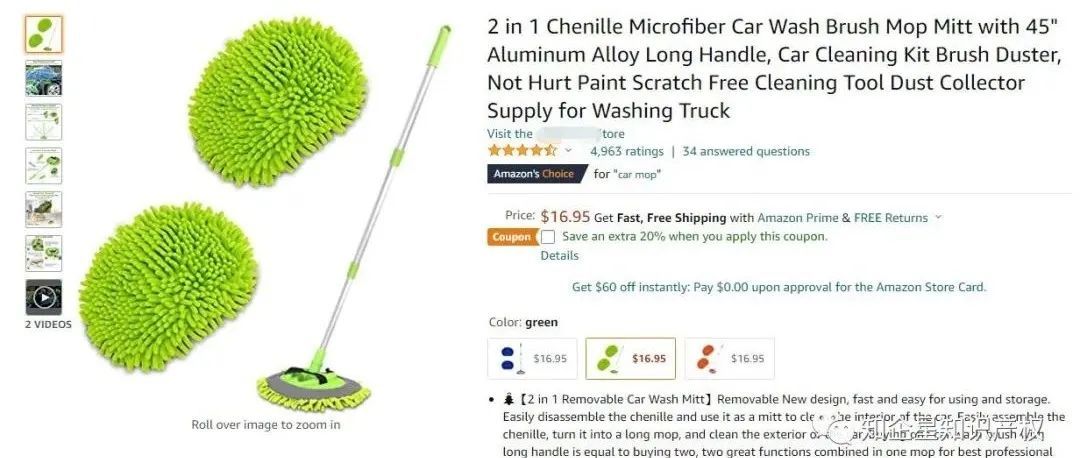Image resolution: width=1080 pixels, height=458 pixels.
Task: Choose the green color option
Action: point(631,358)
